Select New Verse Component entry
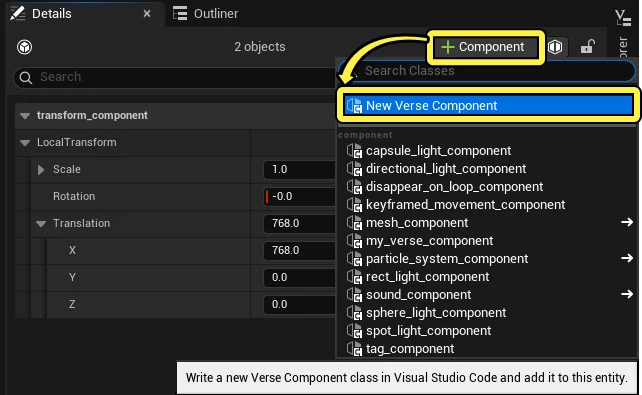The width and height of the screenshot is (642, 395). [488, 106]
